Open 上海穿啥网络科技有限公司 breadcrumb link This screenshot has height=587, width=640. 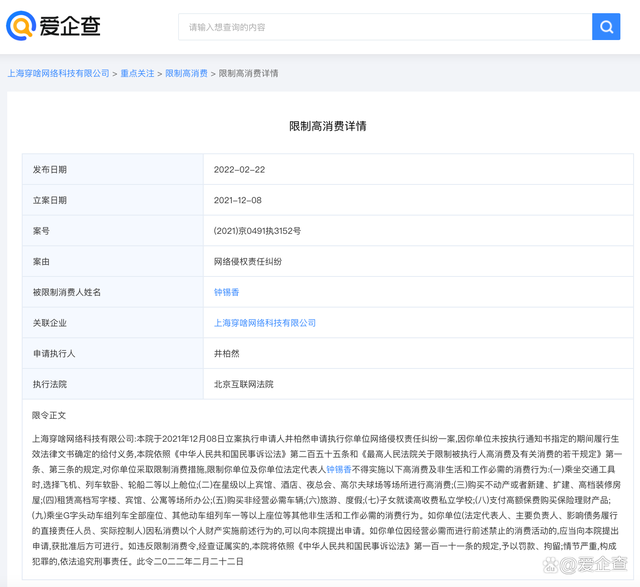58,73
